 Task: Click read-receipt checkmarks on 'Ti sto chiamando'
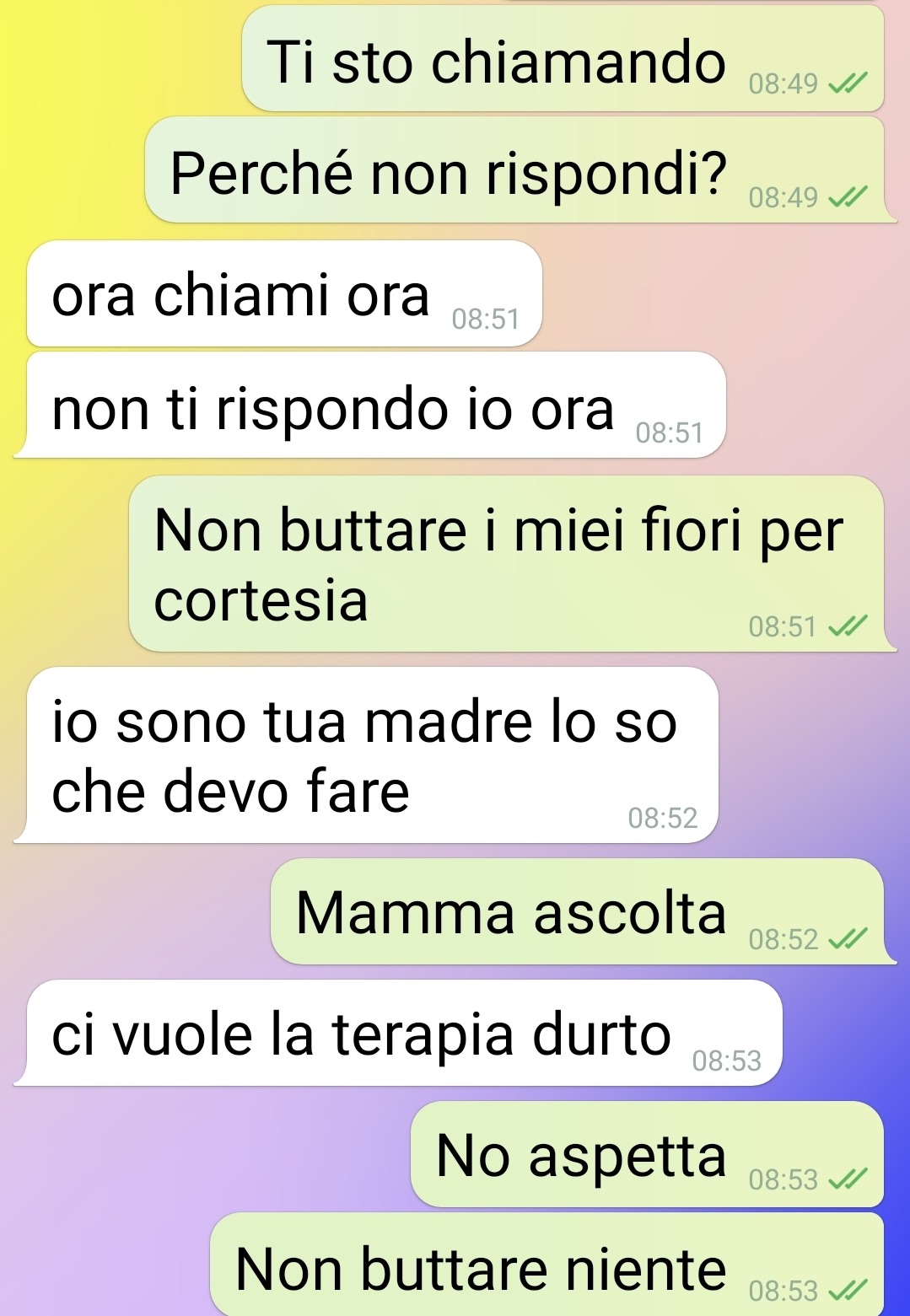click(x=848, y=83)
